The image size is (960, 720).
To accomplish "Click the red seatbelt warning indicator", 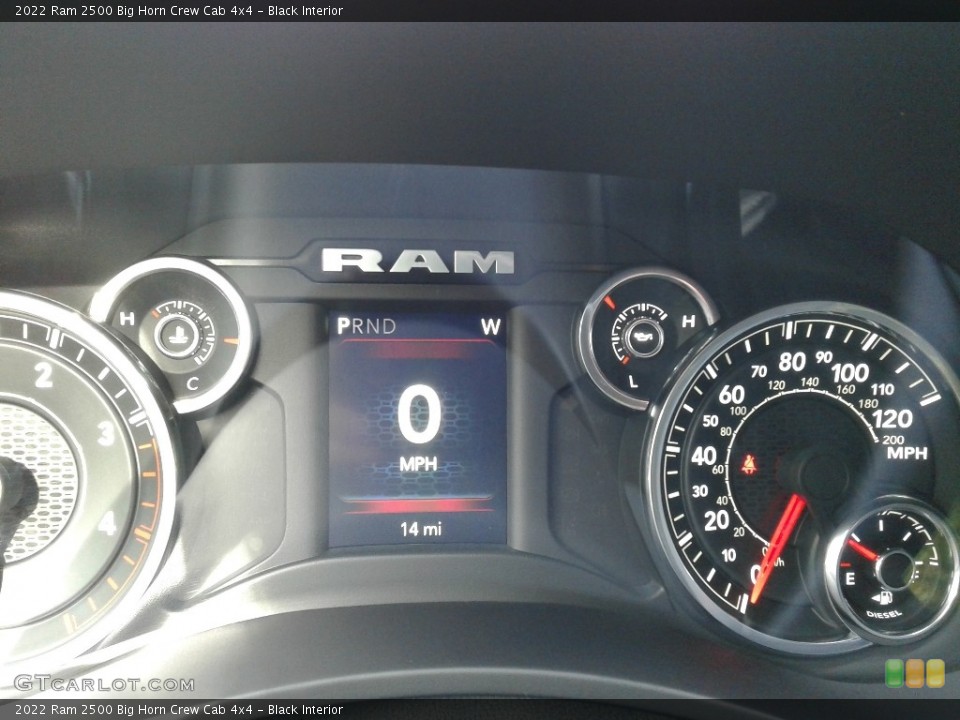I will tap(748, 464).
